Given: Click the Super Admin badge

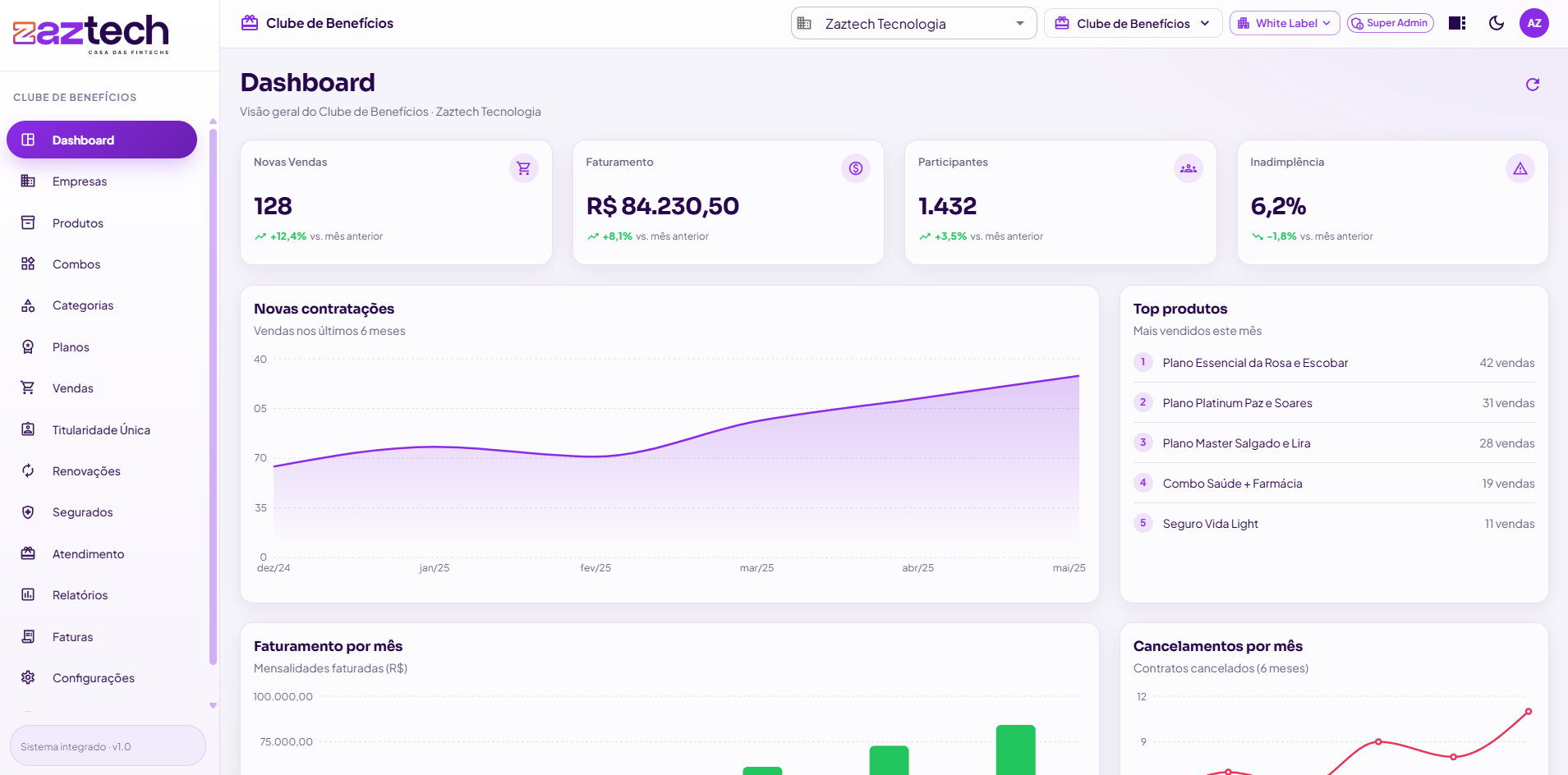Looking at the screenshot, I should 1391,23.
